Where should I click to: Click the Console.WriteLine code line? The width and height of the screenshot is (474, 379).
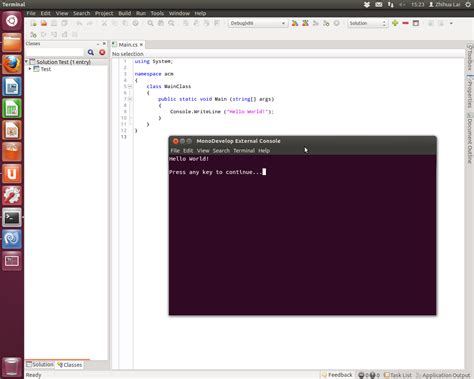[222, 112]
